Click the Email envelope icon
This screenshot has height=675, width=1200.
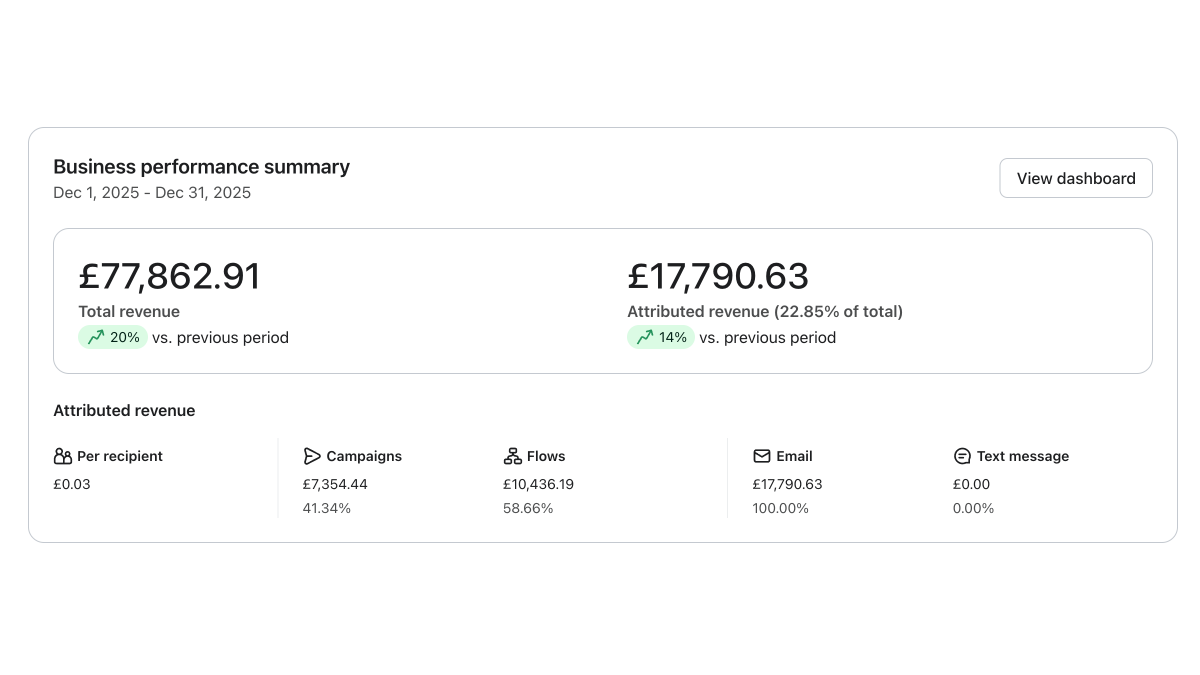(762, 456)
